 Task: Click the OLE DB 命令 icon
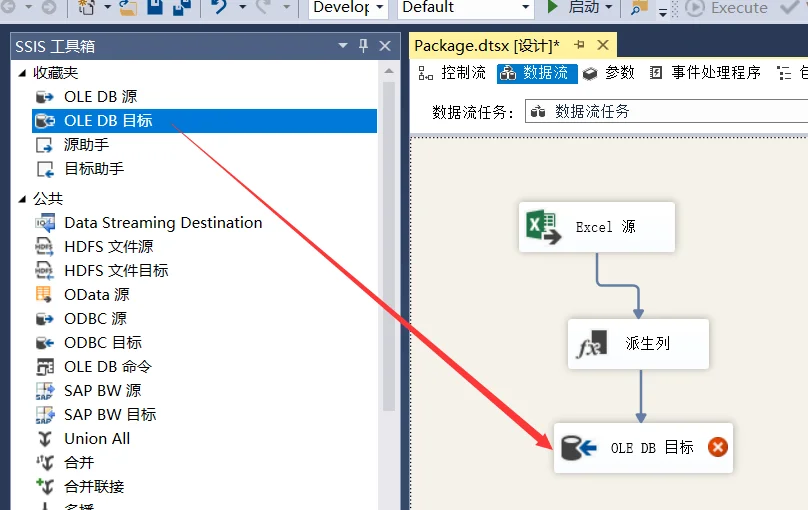45,367
